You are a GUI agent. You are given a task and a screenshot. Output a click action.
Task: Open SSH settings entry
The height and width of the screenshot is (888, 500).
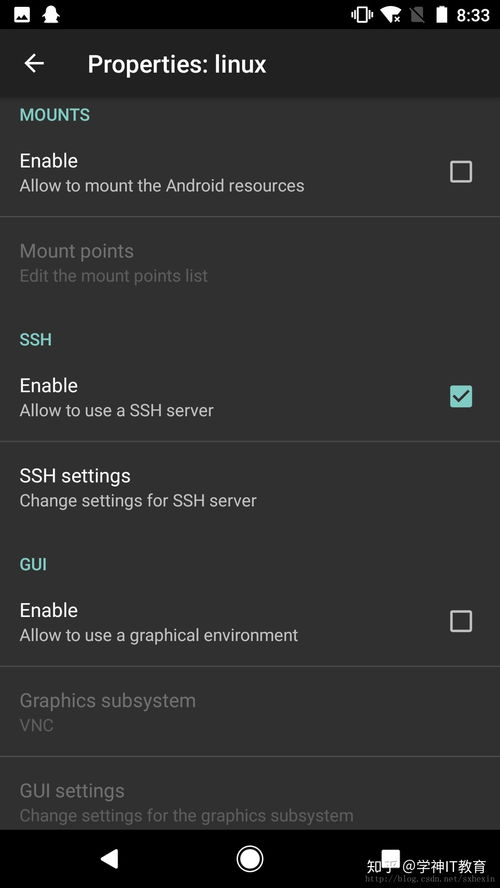(x=250, y=487)
